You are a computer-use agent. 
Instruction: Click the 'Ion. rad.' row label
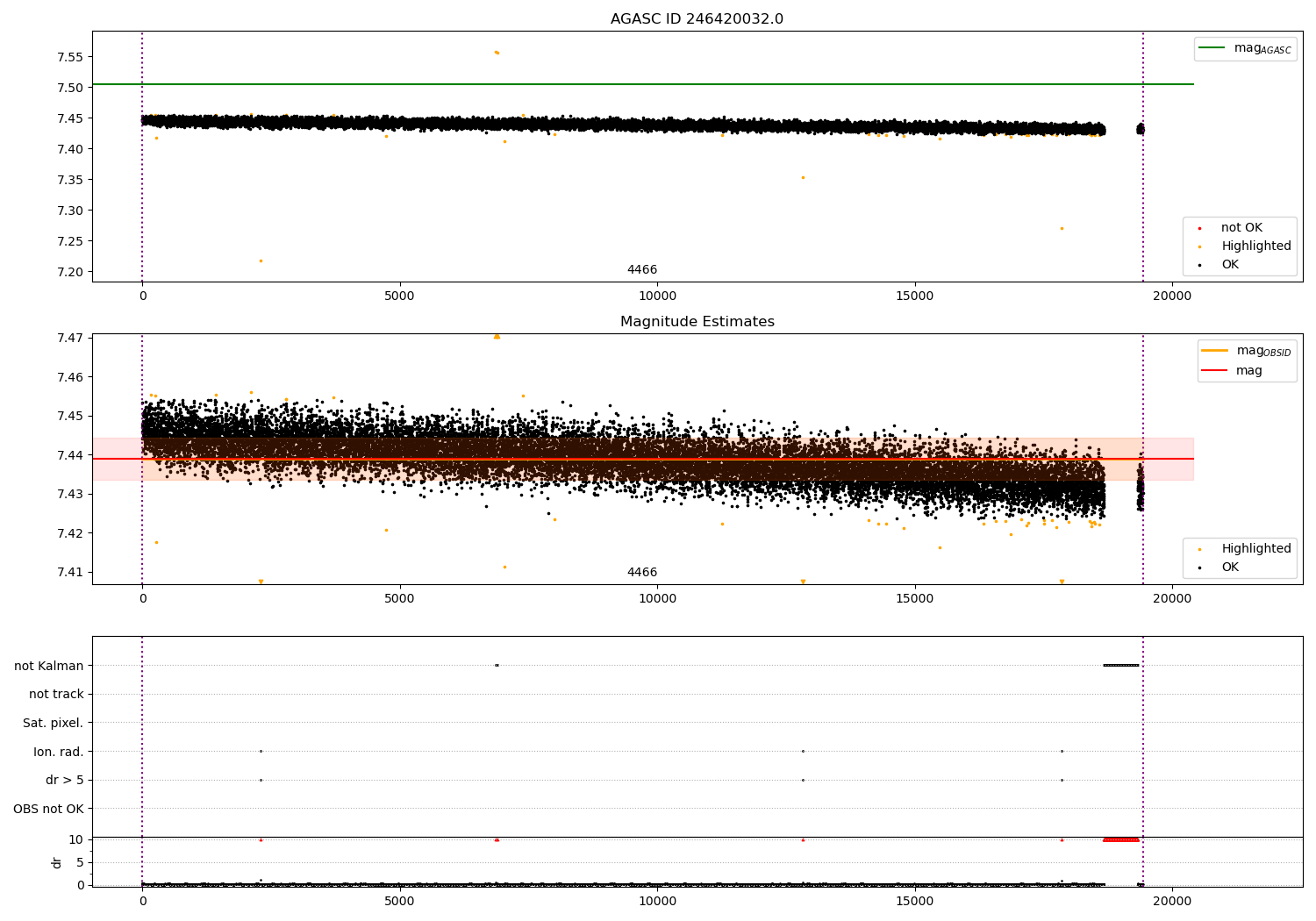(x=59, y=752)
